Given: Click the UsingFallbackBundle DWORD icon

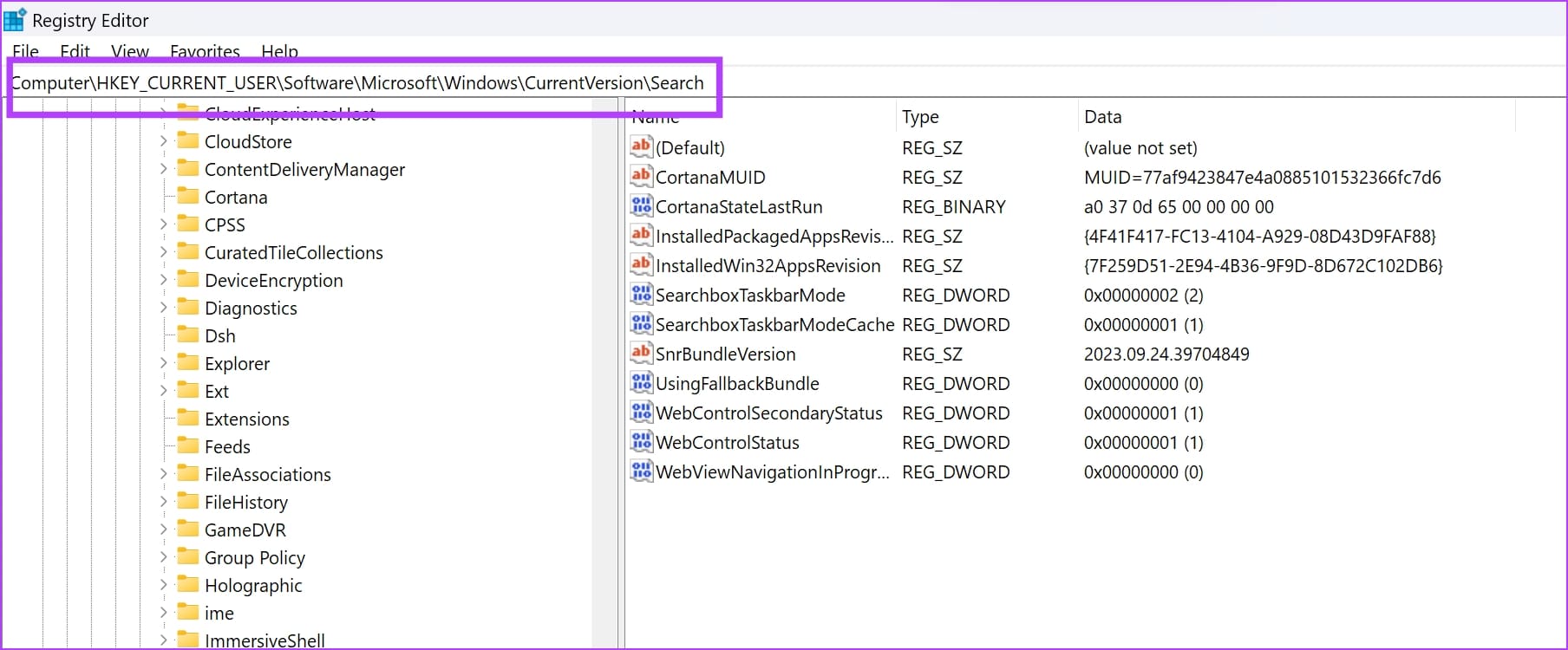Looking at the screenshot, I should tap(641, 382).
